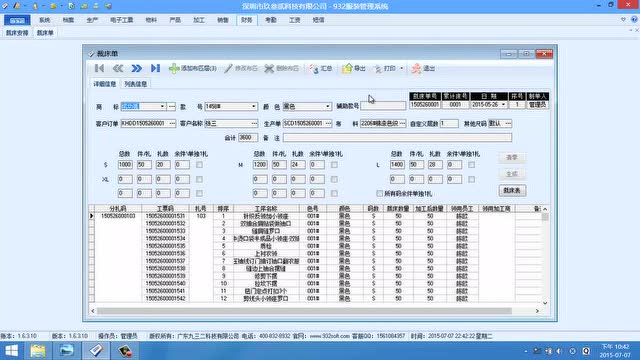Toggle checkbox in row below M
Image resolution: width=640 pixels, height=360 pixels.
coord(334,179)
